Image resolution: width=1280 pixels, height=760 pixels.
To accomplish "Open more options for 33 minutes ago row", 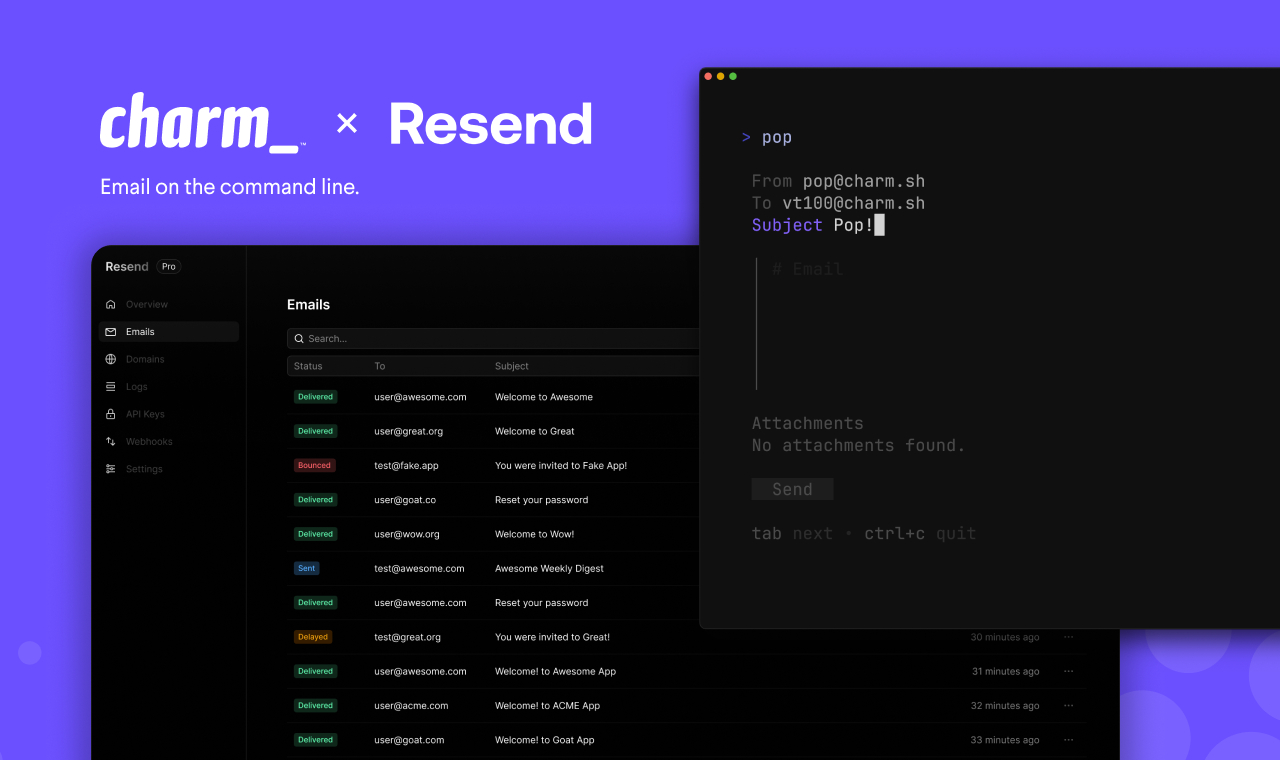I will tap(1068, 740).
